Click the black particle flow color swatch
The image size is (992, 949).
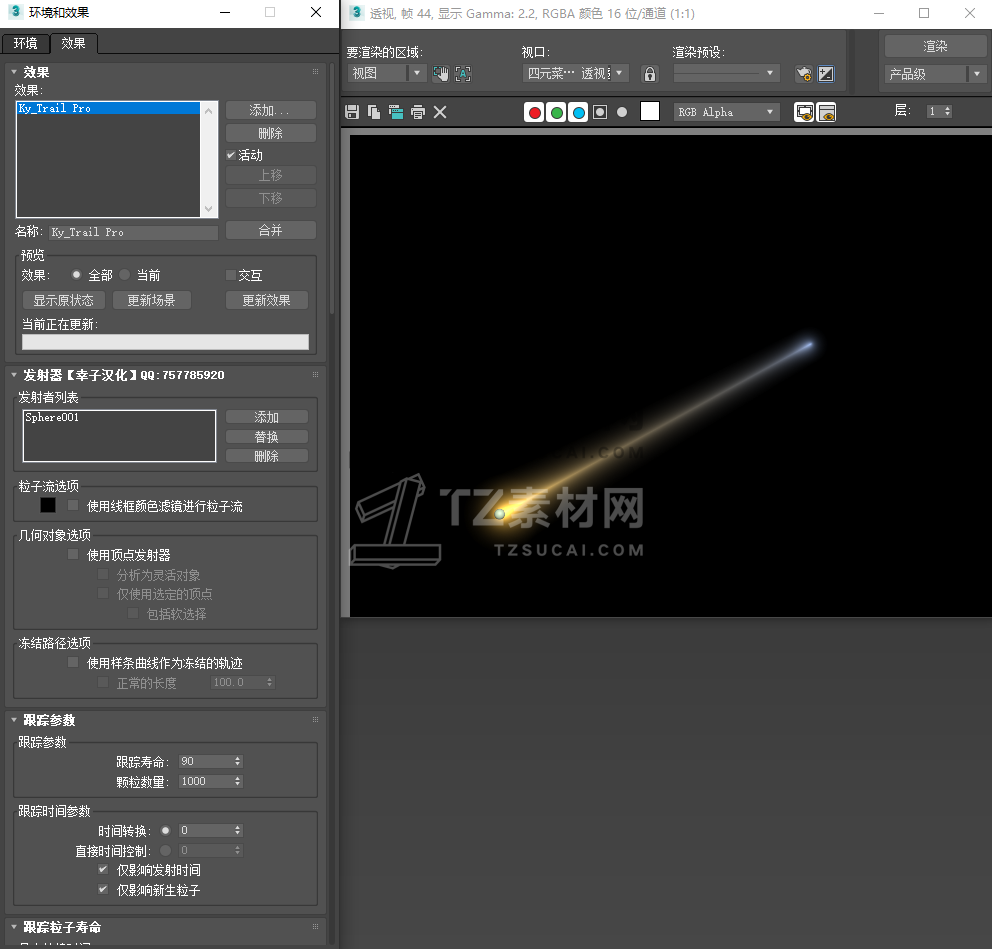pyautogui.click(x=48, y=506)
